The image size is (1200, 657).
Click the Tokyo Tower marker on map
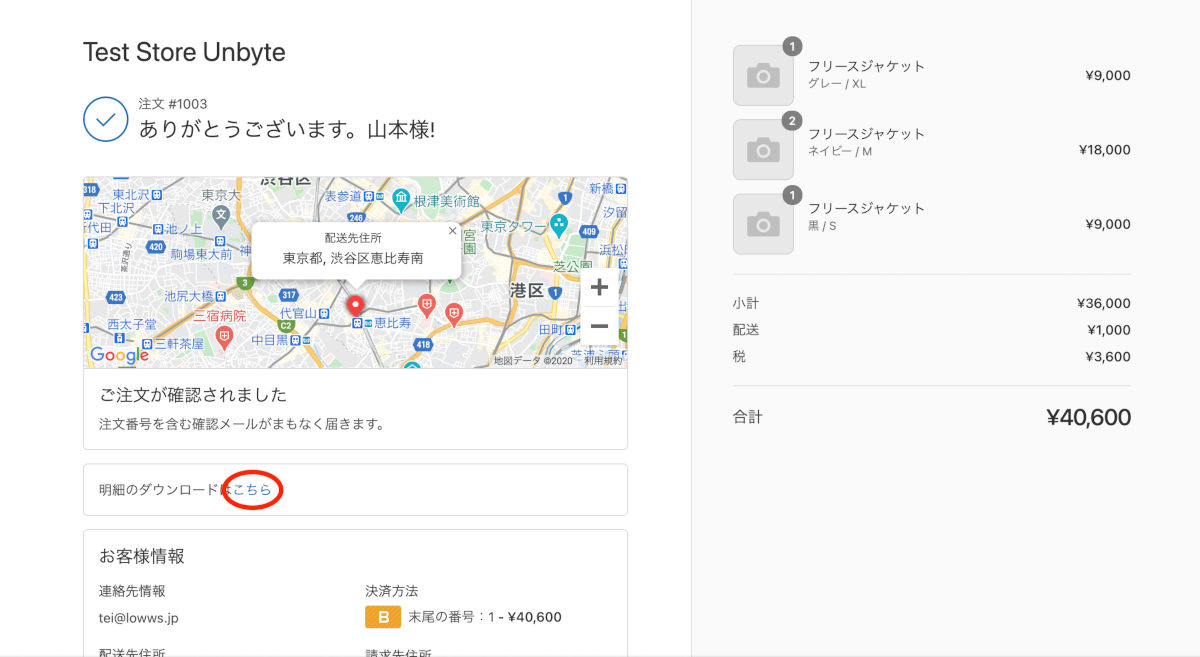559,226
